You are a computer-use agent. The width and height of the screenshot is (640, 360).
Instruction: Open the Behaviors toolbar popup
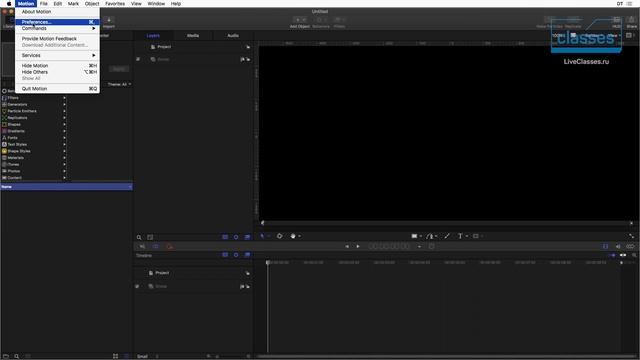pyautogui.click(x=321, y=23)
